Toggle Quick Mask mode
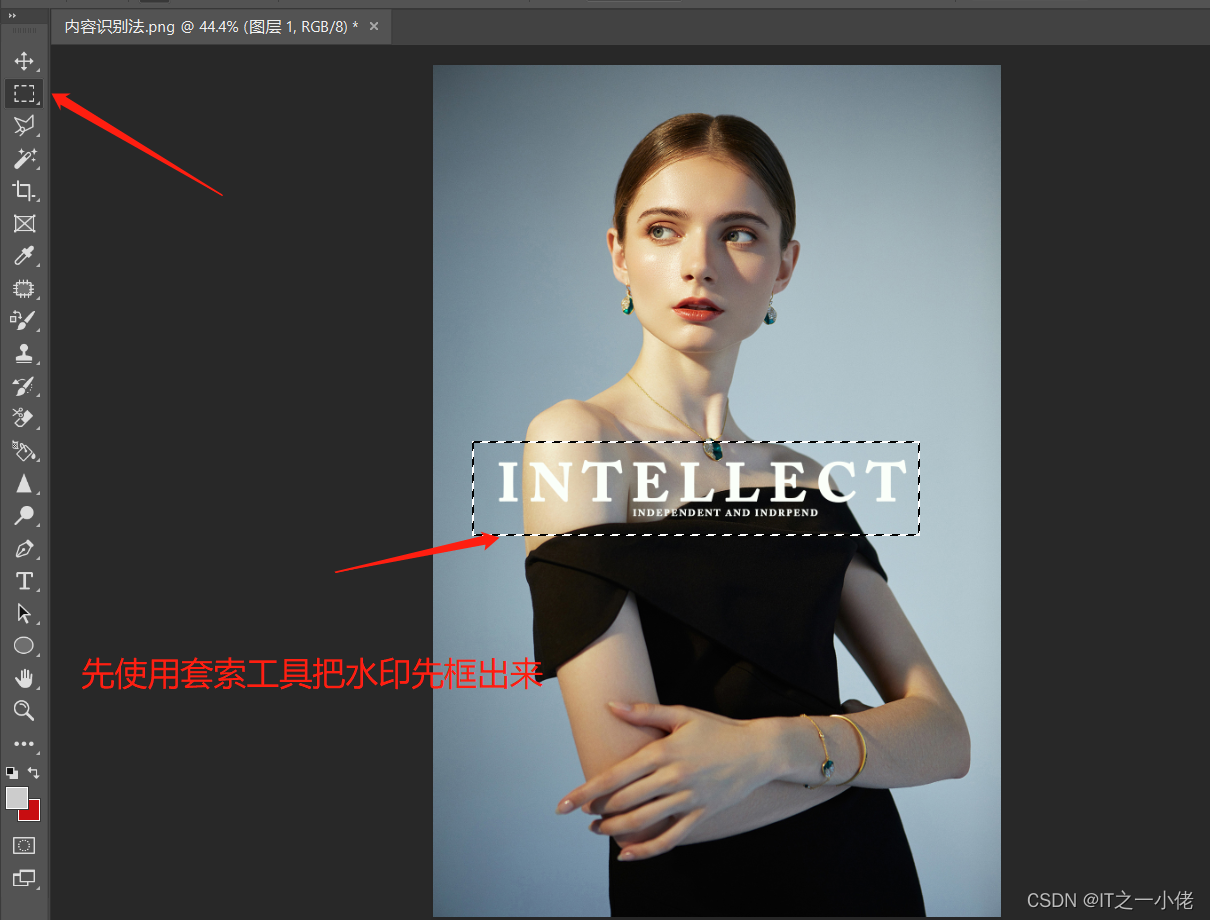Image resolution: width=1210 pixels, height=920 pixels. [x=24, y=846]
